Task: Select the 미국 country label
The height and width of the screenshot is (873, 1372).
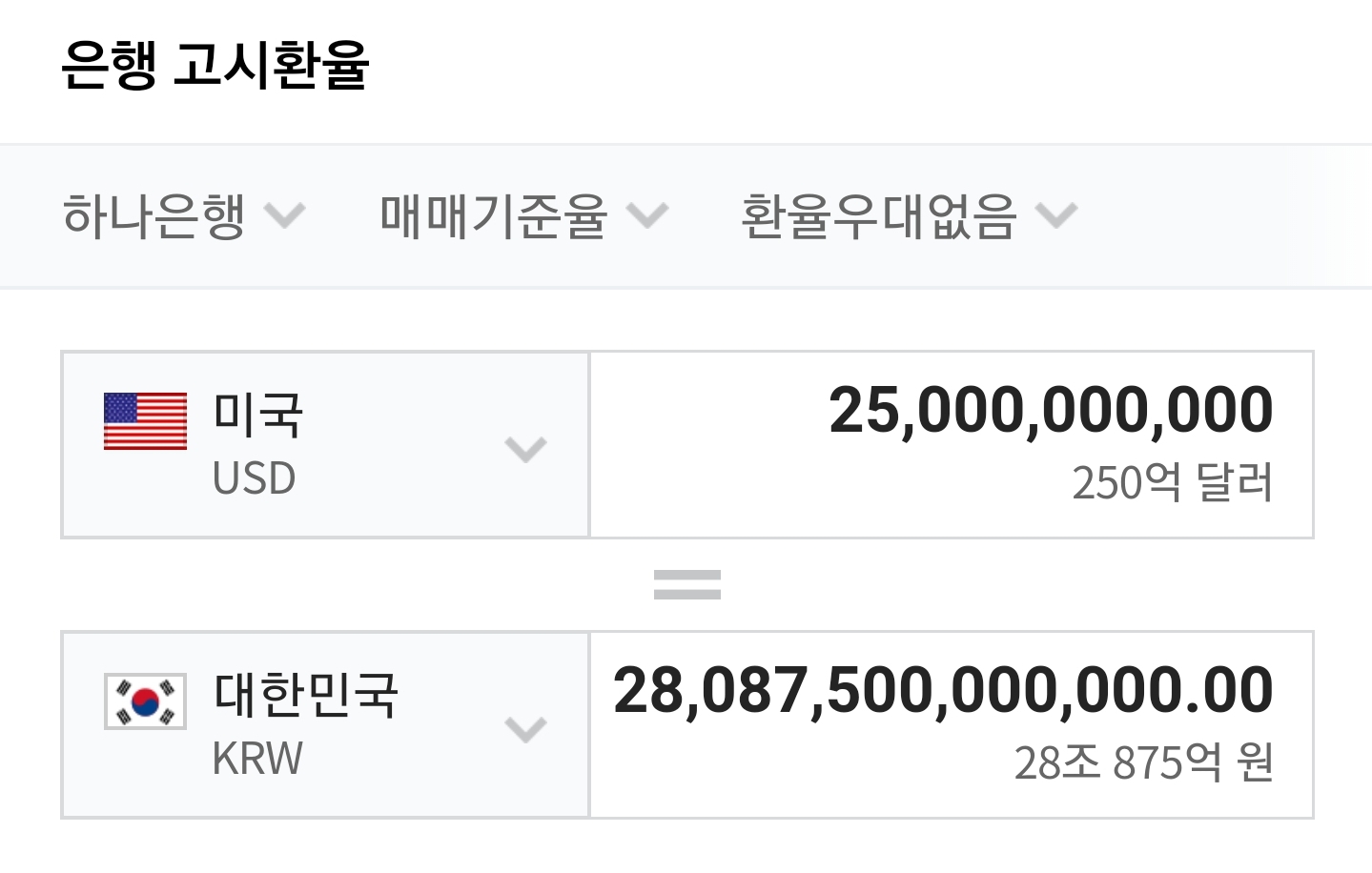Action: pos(257,416)
